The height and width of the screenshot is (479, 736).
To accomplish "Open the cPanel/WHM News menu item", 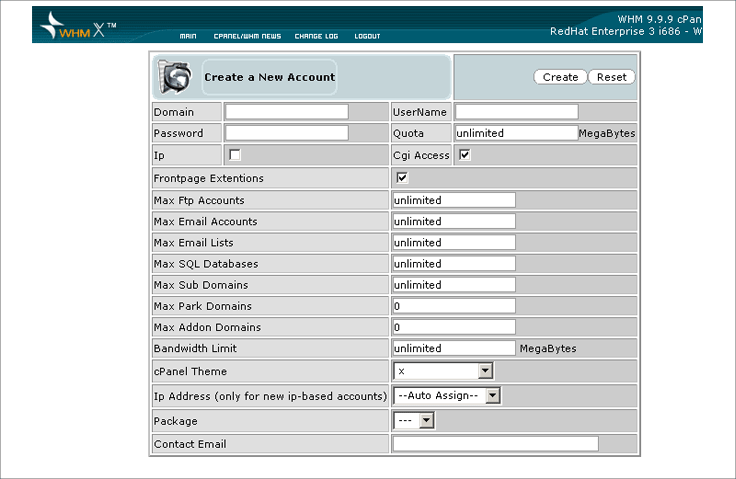I will 247,36.
